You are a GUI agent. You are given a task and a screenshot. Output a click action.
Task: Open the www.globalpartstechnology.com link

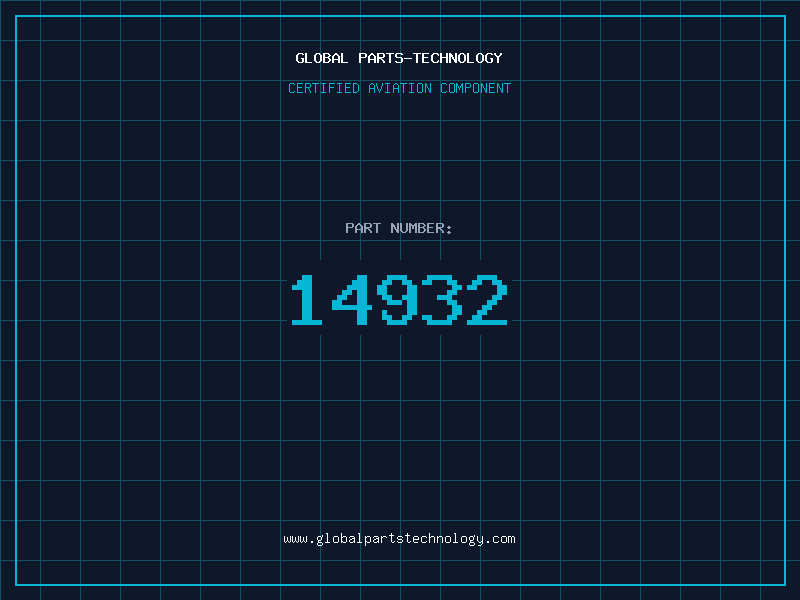pos(399,539)
